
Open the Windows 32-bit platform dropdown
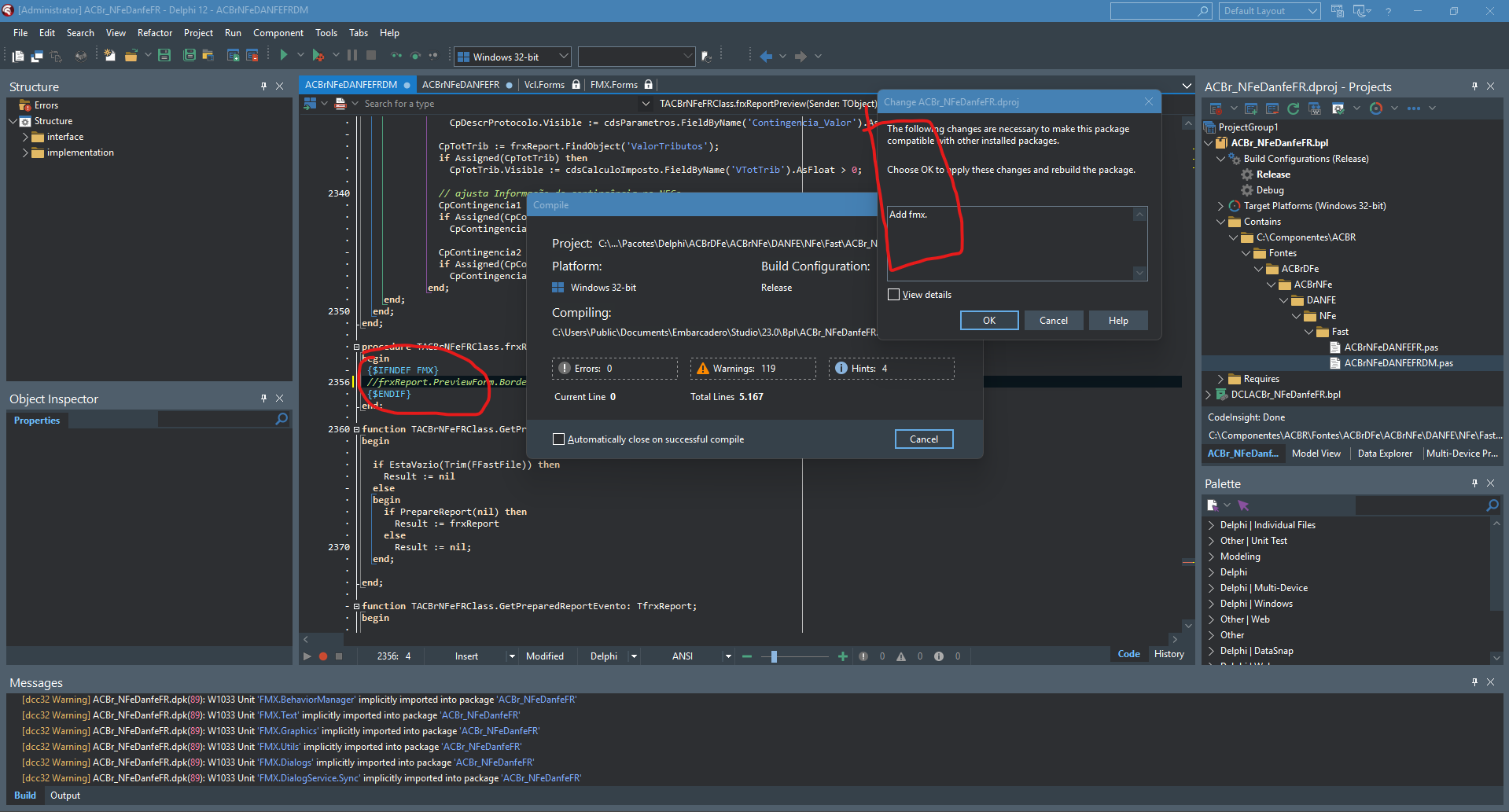(512, 57)
